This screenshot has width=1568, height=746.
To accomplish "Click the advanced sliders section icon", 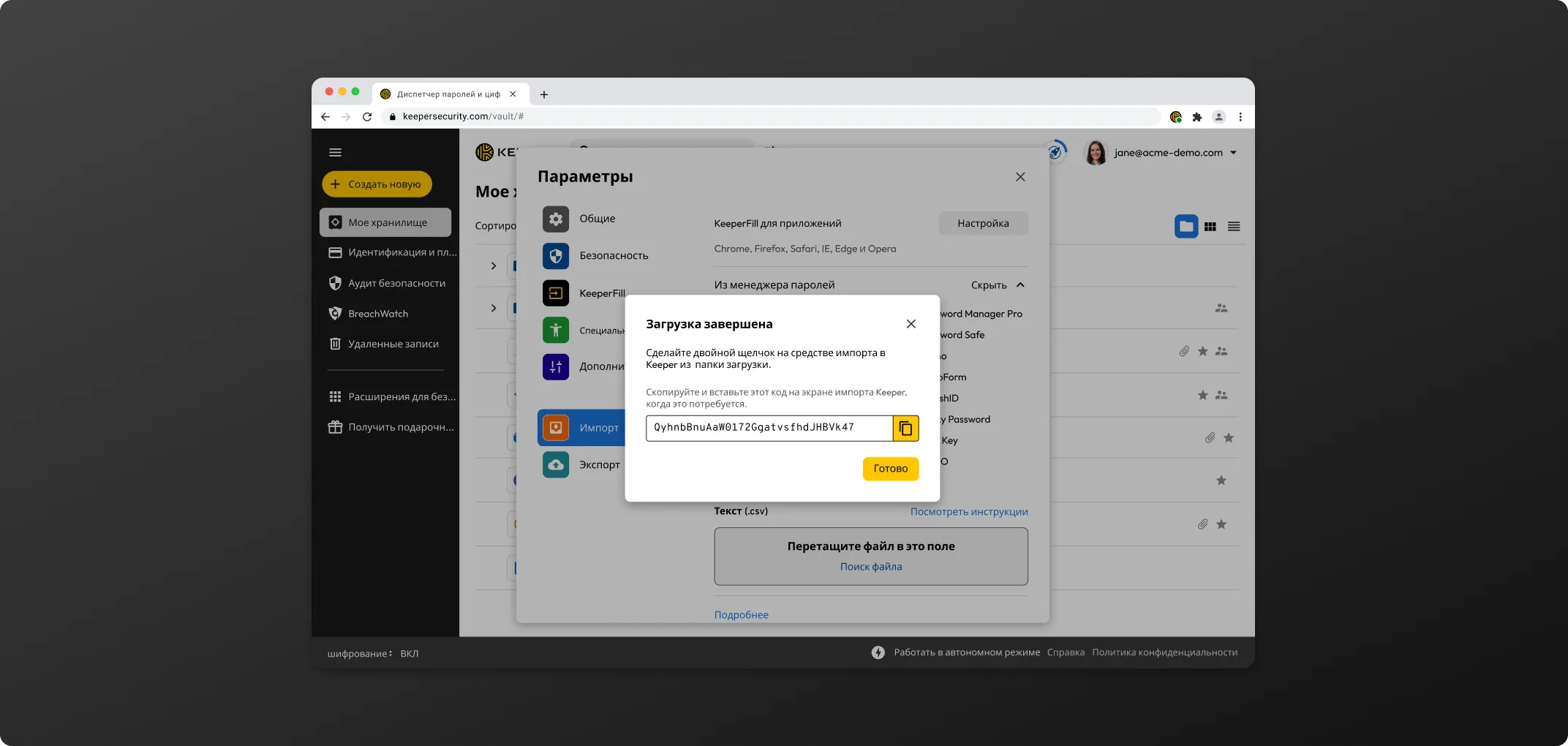I will pos(556,366).
